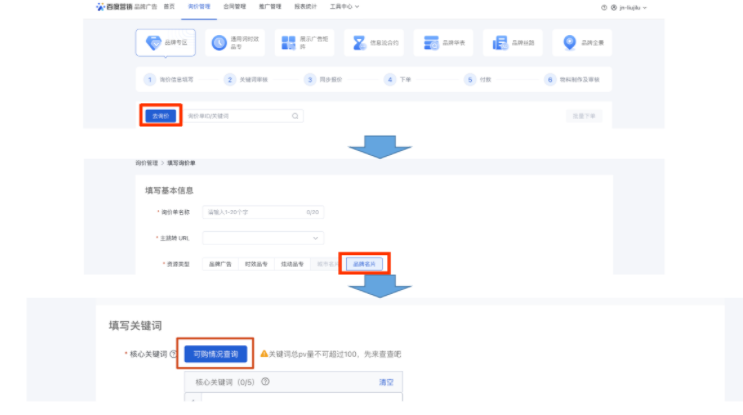
Task: Click the search magnifier icon
Action: [x=295, y=116]
